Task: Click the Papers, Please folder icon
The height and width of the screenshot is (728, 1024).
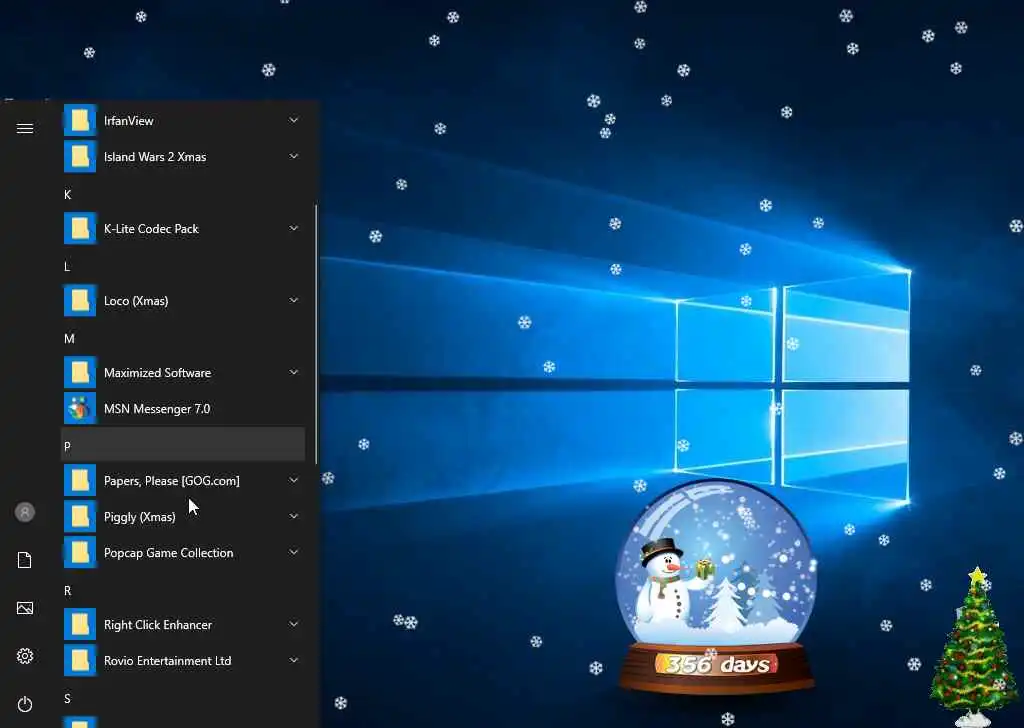Action: coord(80,481)
